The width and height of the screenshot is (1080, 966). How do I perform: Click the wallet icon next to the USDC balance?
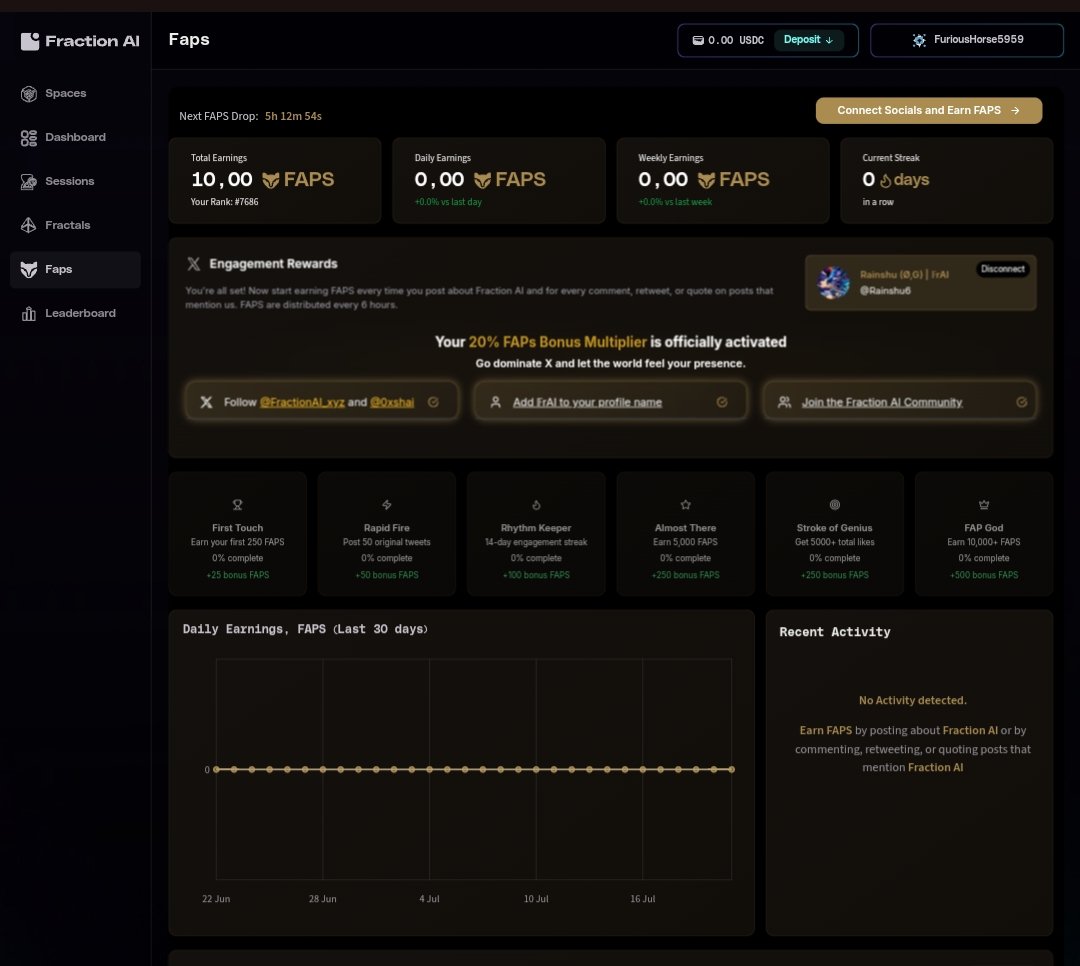coord(698,40)
